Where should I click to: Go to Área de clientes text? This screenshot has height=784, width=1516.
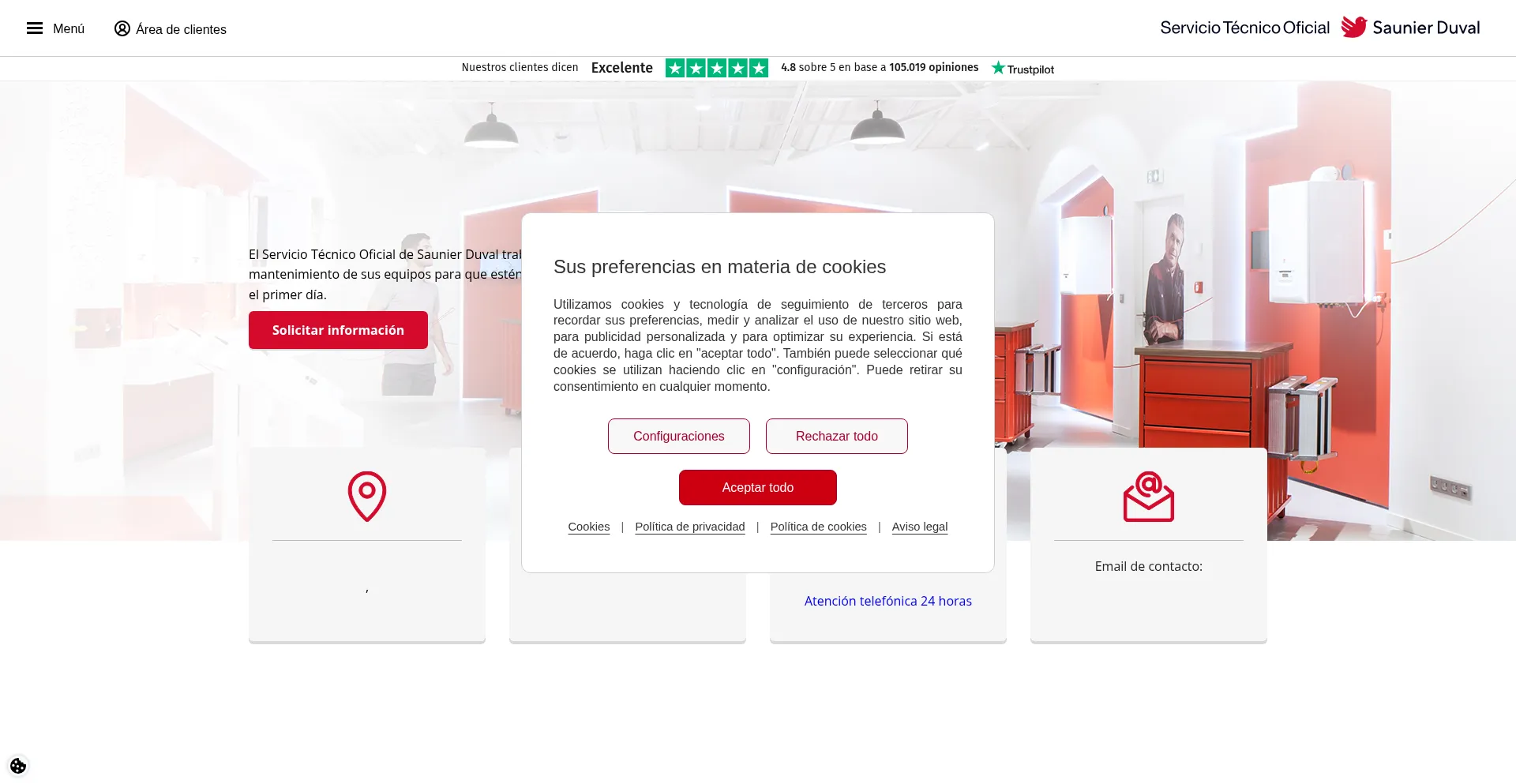pyautogui.click(x=181, y=29)
